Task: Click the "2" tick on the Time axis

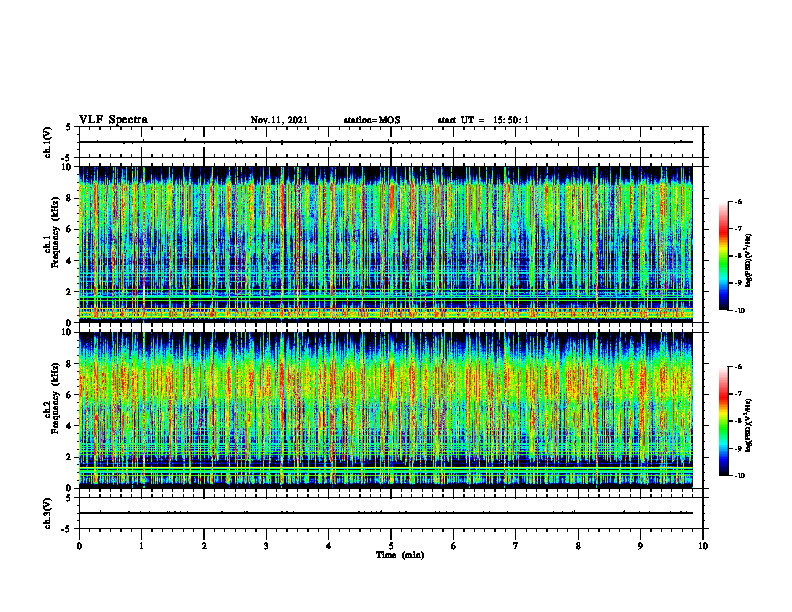Action: [204, 546]
